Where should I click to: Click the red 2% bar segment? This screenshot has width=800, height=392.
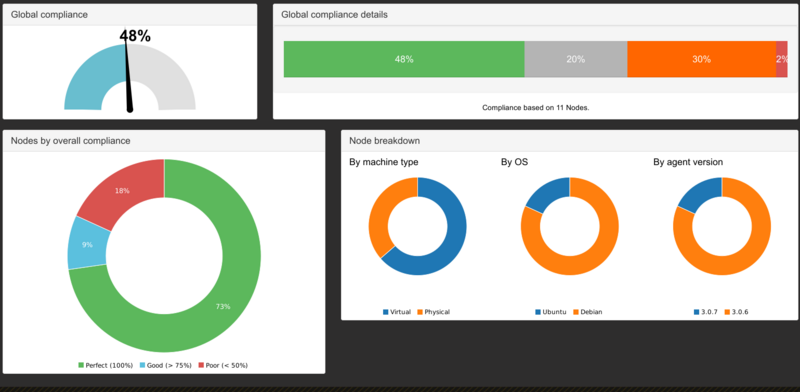click(782, 59)
